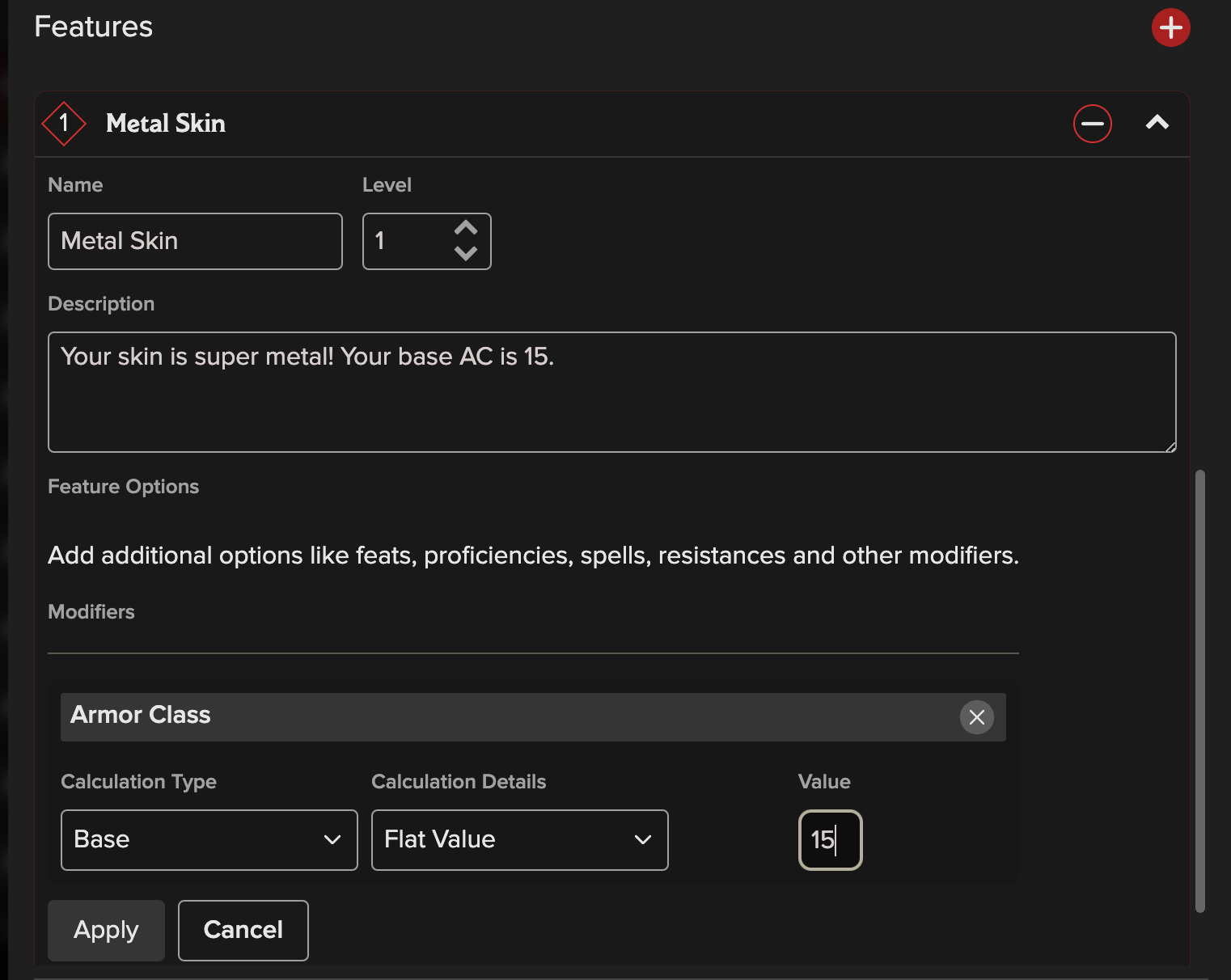Open the Calculation Type dropdown
This screenshot has height=980, width=1231.
coord(209,840)
